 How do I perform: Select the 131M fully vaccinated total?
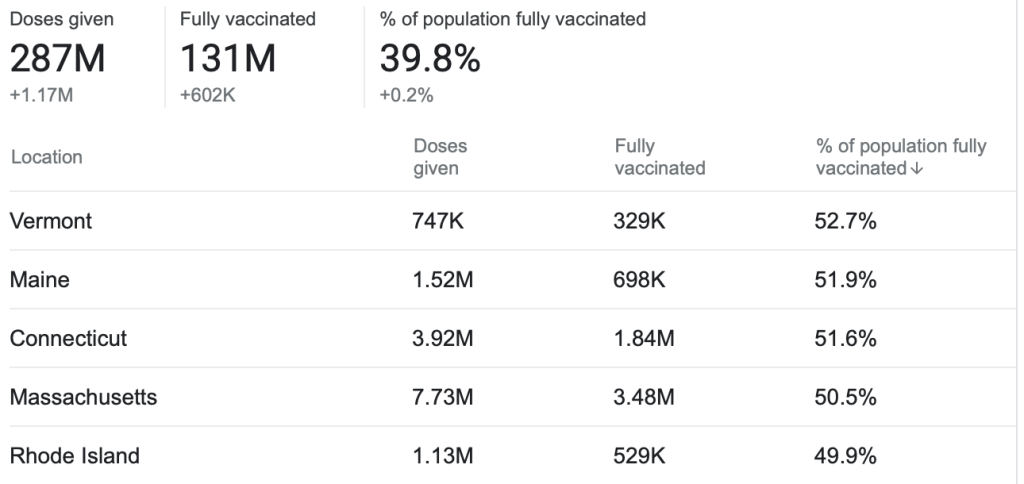(x=228, y=61)
